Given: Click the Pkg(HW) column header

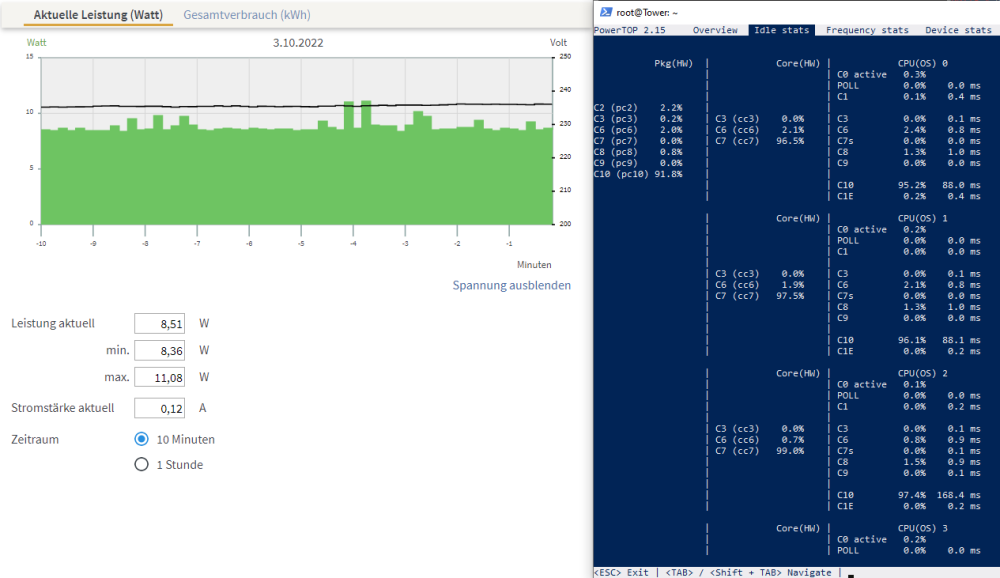Looking at the screenshot, I should (673, 63).
